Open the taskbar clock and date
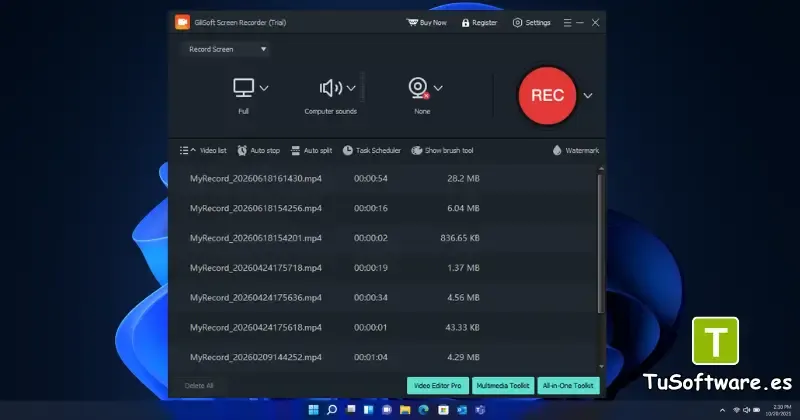The image size is (800, 420). point(781,410)
